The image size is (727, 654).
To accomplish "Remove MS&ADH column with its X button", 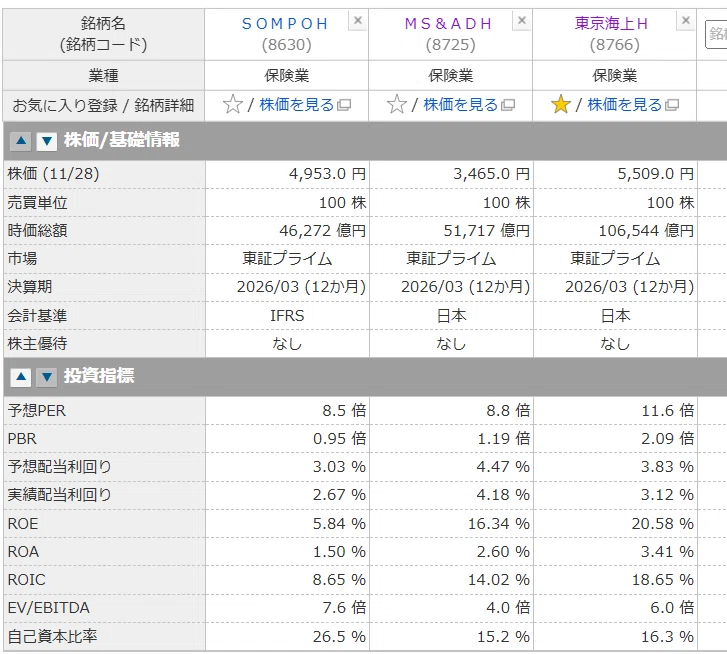I will pyautogui.click(x=522, y=20).
